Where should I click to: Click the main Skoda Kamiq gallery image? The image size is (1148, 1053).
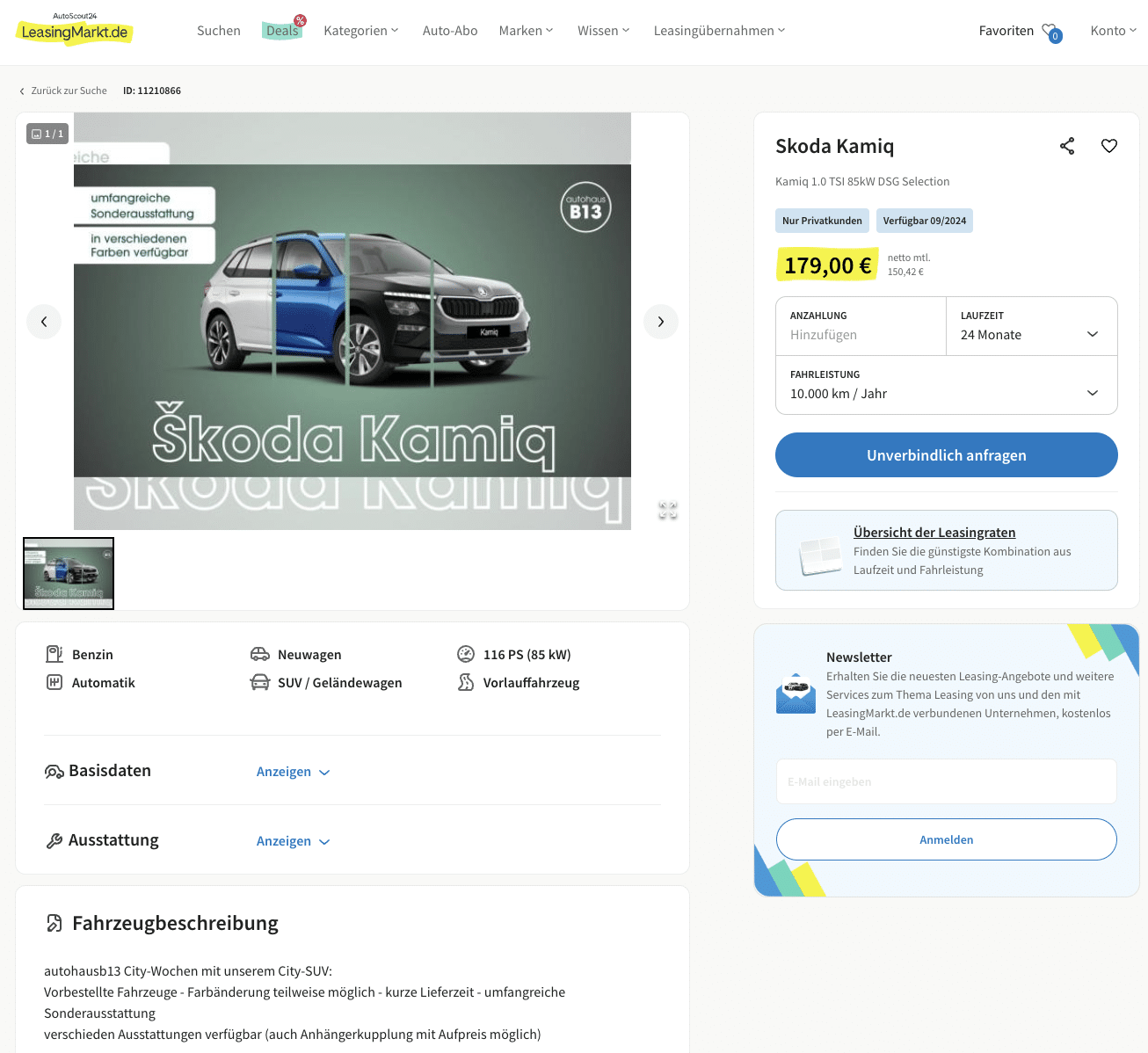pos(352,321)
